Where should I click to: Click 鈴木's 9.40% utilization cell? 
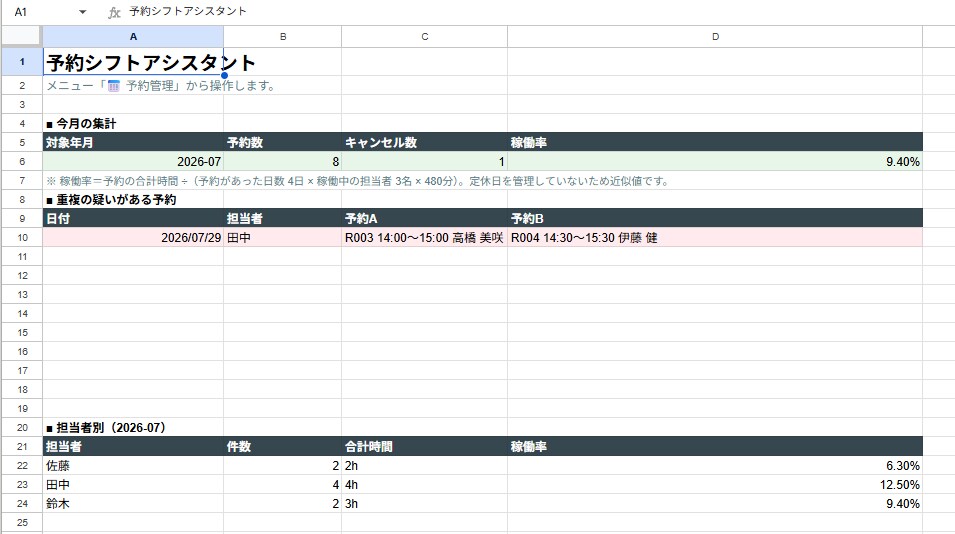coord(715,504)
